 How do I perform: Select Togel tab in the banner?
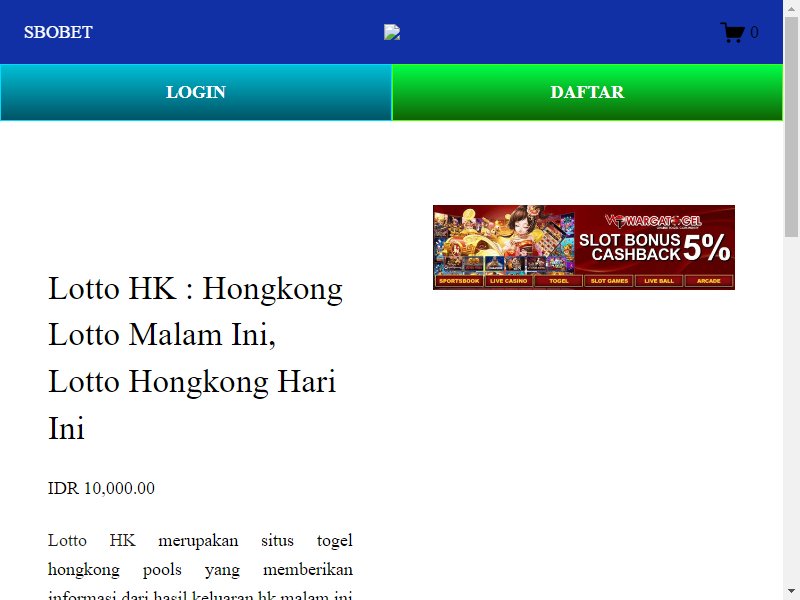pos(559,281)
